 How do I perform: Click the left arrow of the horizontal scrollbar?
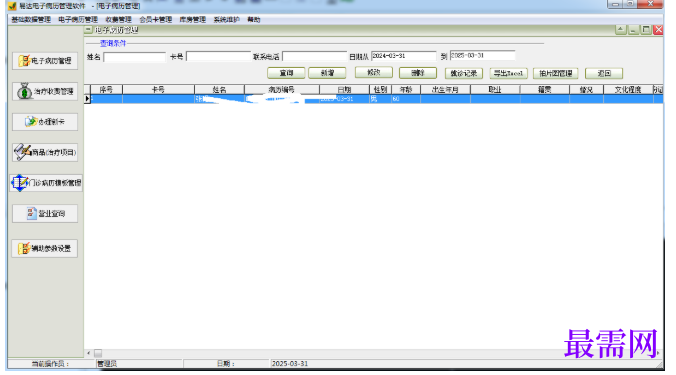click(89, 353)
